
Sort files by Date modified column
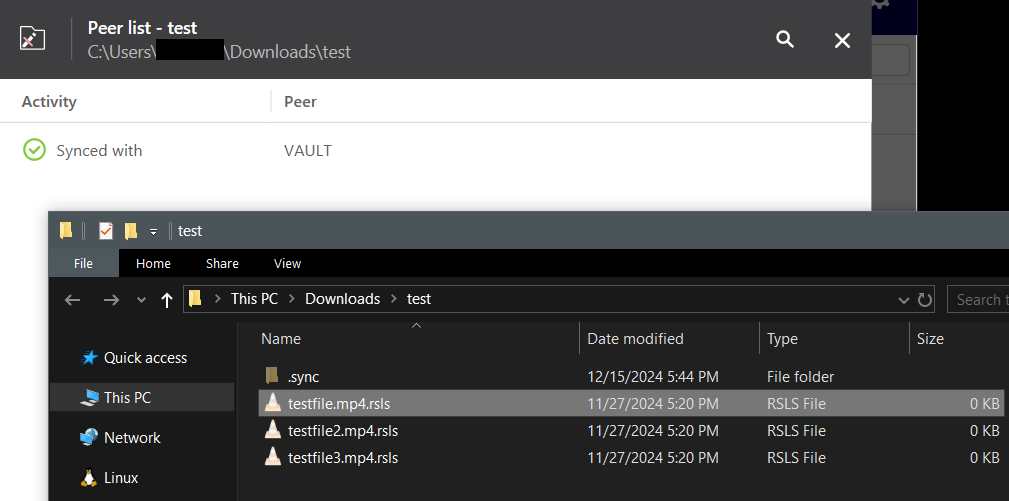(635, 338)
